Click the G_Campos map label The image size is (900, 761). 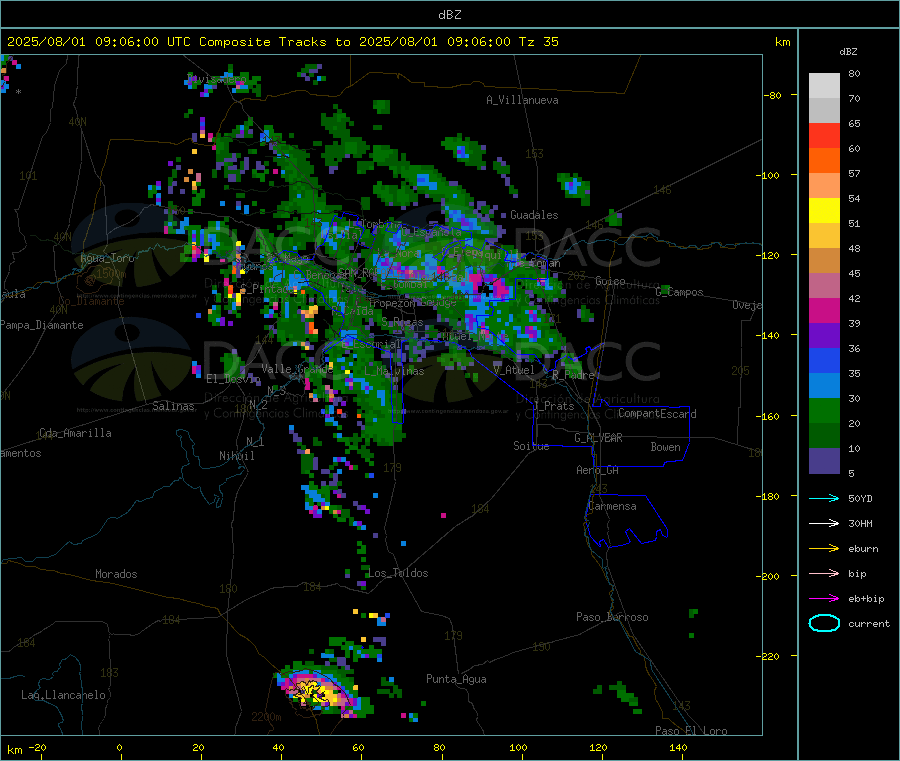(679, 292)
